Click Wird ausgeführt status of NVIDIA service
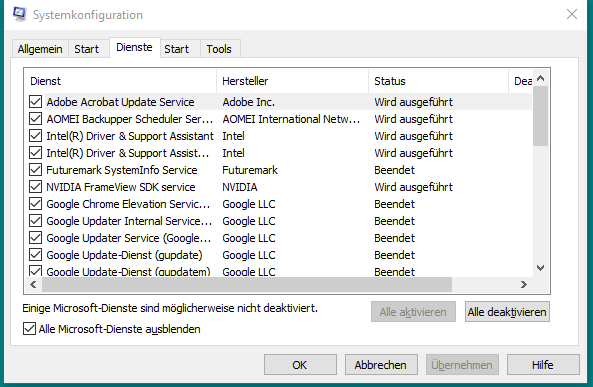The image size is (593, 387). tap(413, 187)
